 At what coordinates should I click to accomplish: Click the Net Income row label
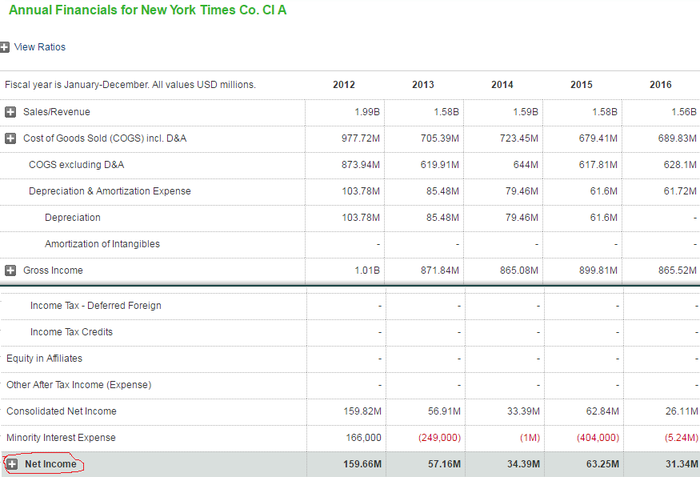50,464
